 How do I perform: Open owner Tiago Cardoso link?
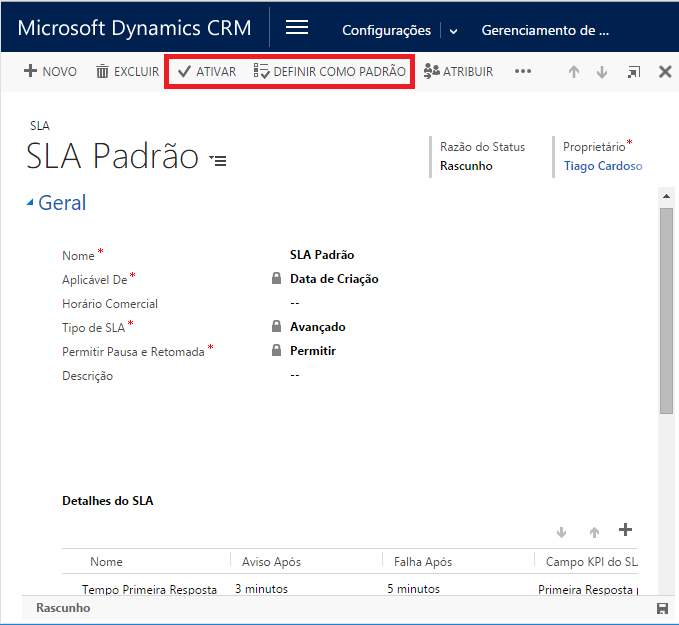[602, 166]
